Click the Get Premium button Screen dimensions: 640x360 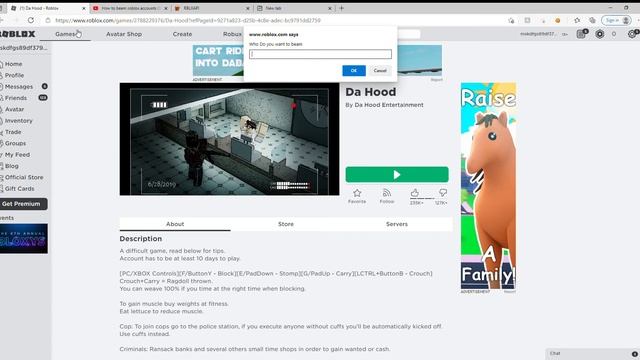pyautogui.click(x=22, y=204)
